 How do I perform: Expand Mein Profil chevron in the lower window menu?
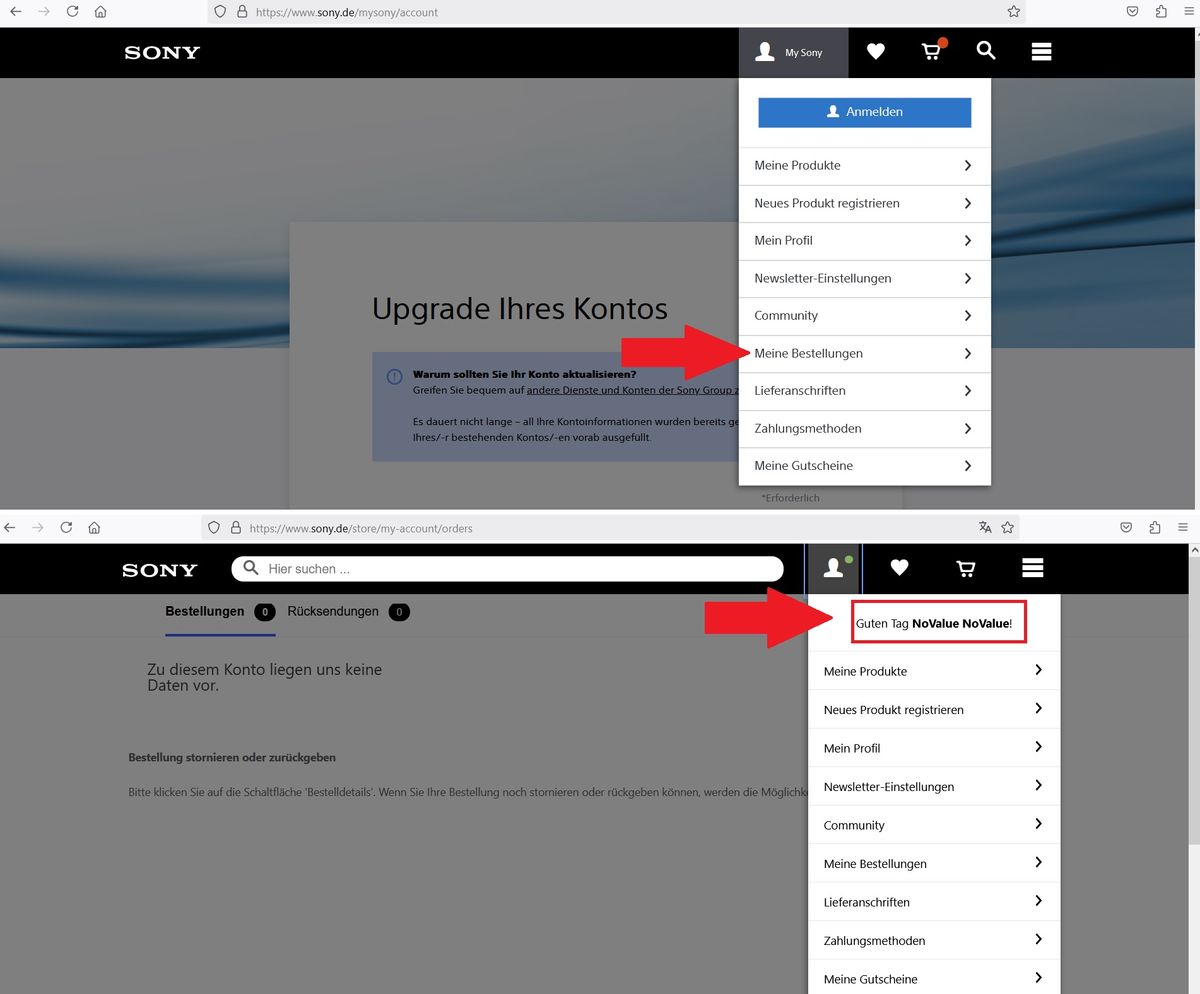[1038, 747]
